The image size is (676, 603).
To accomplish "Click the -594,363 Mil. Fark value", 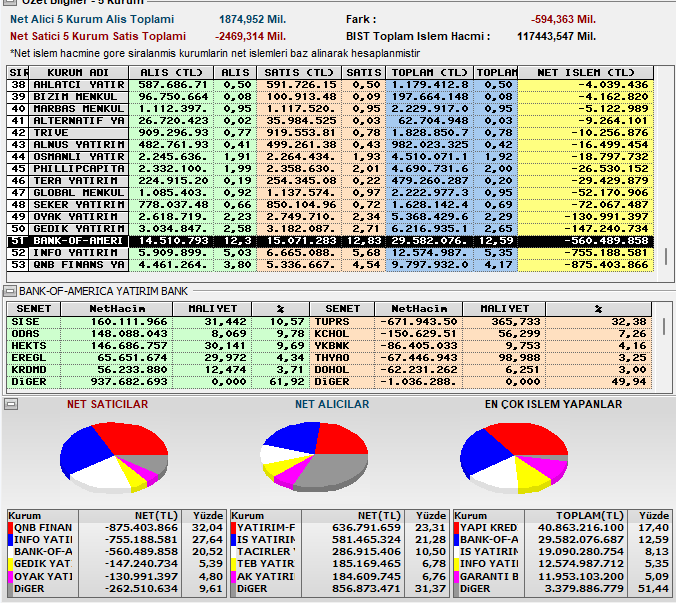I will click(x=563, y=19).
